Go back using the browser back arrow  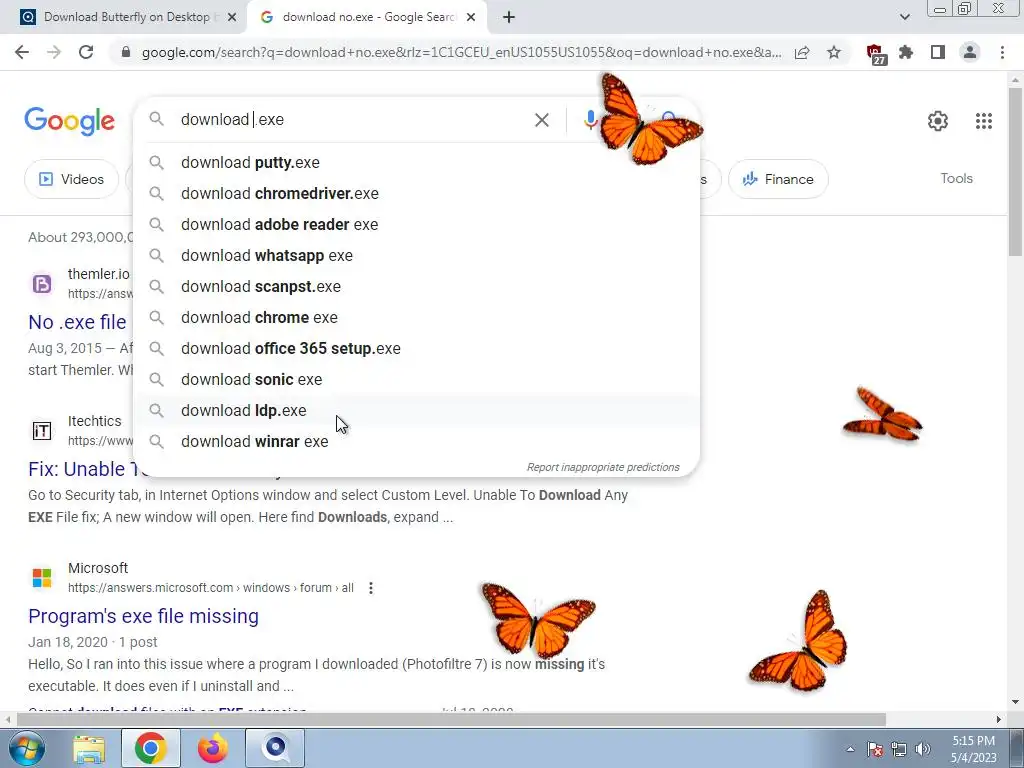pyautogui.click(x=22, y=52)
